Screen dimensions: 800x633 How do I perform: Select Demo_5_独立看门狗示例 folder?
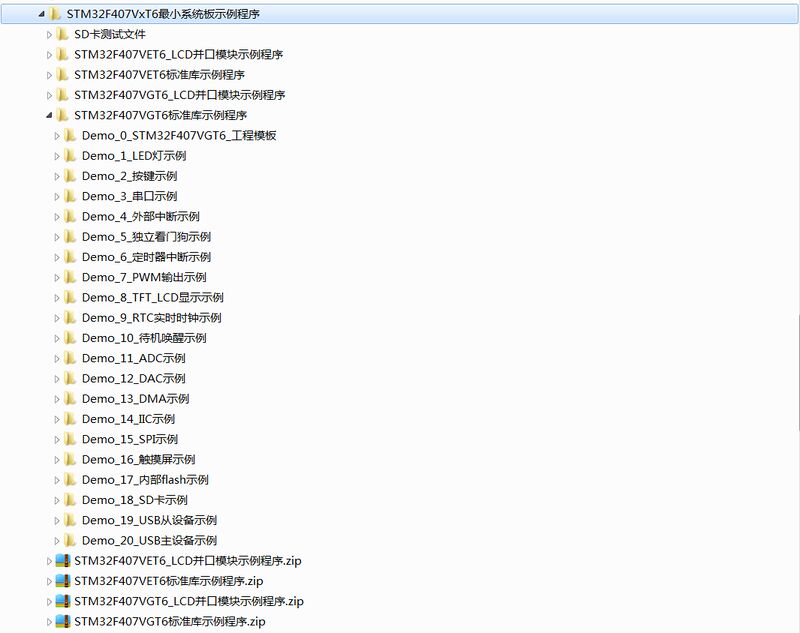pos(146,237)
